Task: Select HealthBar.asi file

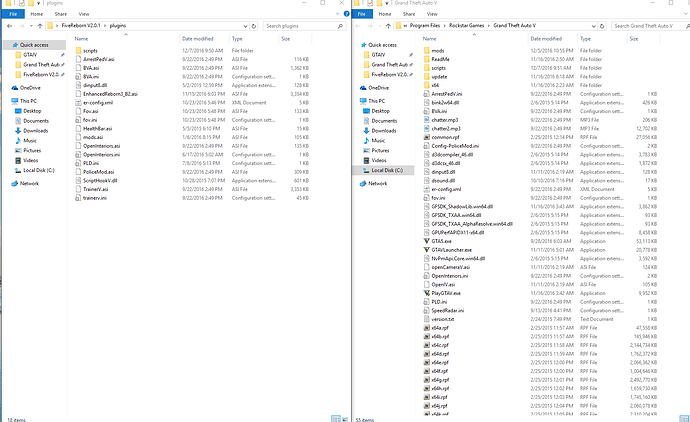Action: (x=97, y=129)
